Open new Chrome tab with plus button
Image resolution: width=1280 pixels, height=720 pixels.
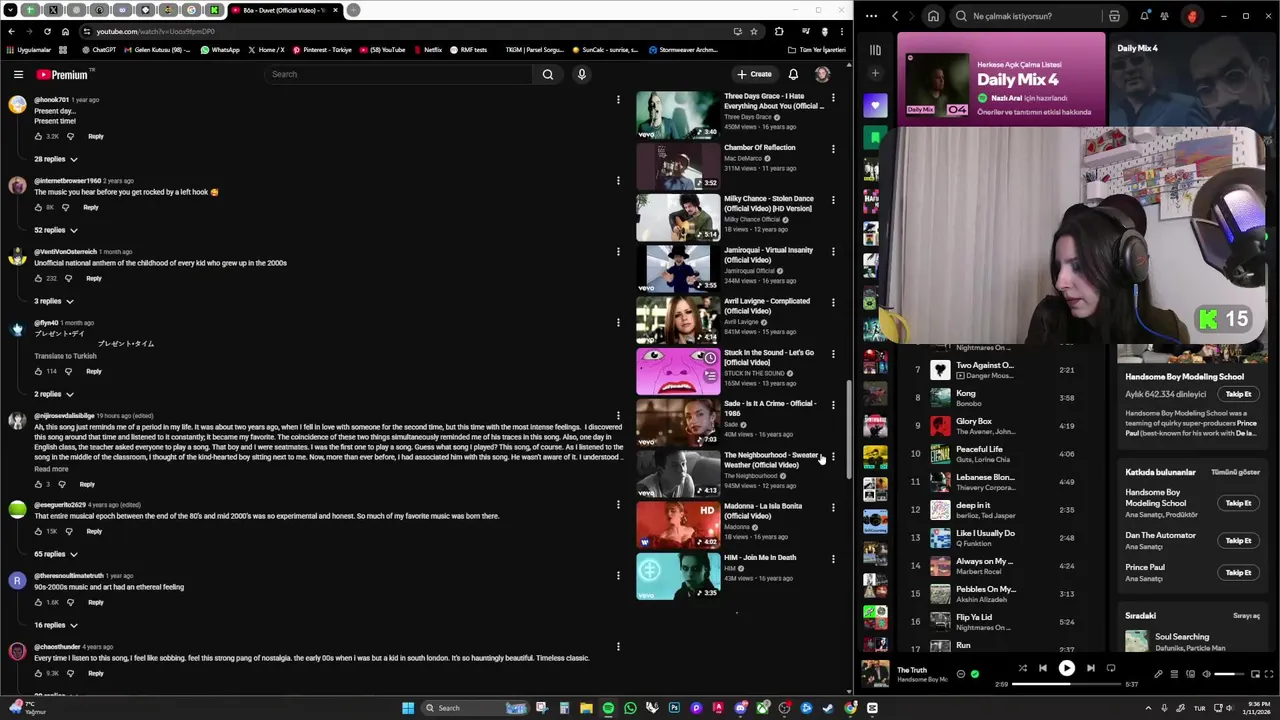[353, 10]
